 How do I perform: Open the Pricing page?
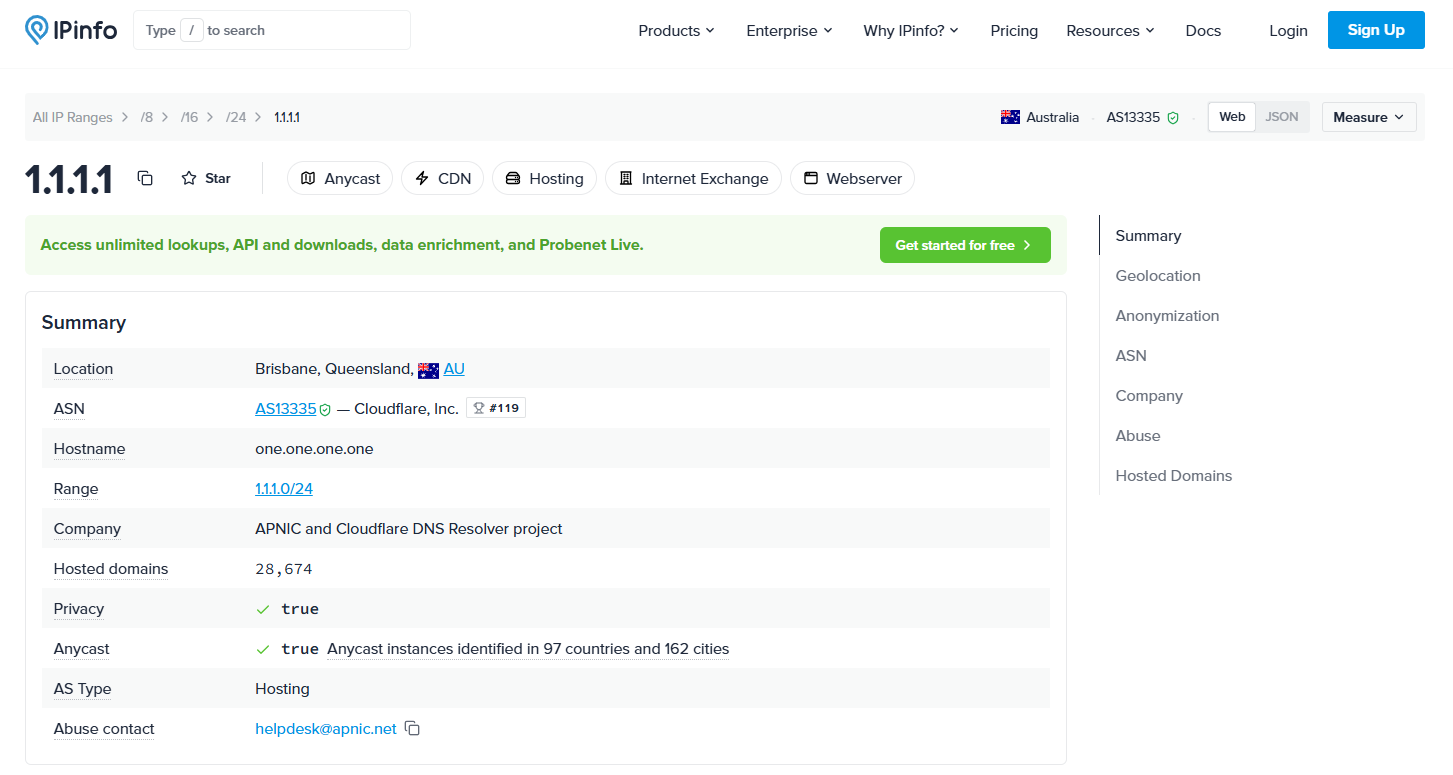coord(1014,30)
